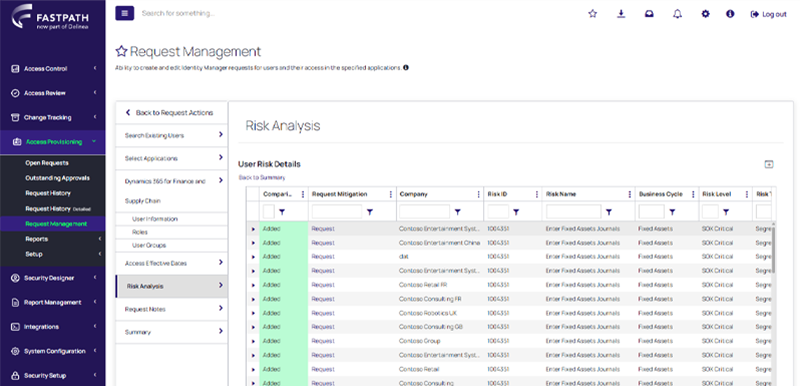Expand Change Tracking sidebar menu
The height and width of the screenshot is (386, 800).
click(53, 118)
